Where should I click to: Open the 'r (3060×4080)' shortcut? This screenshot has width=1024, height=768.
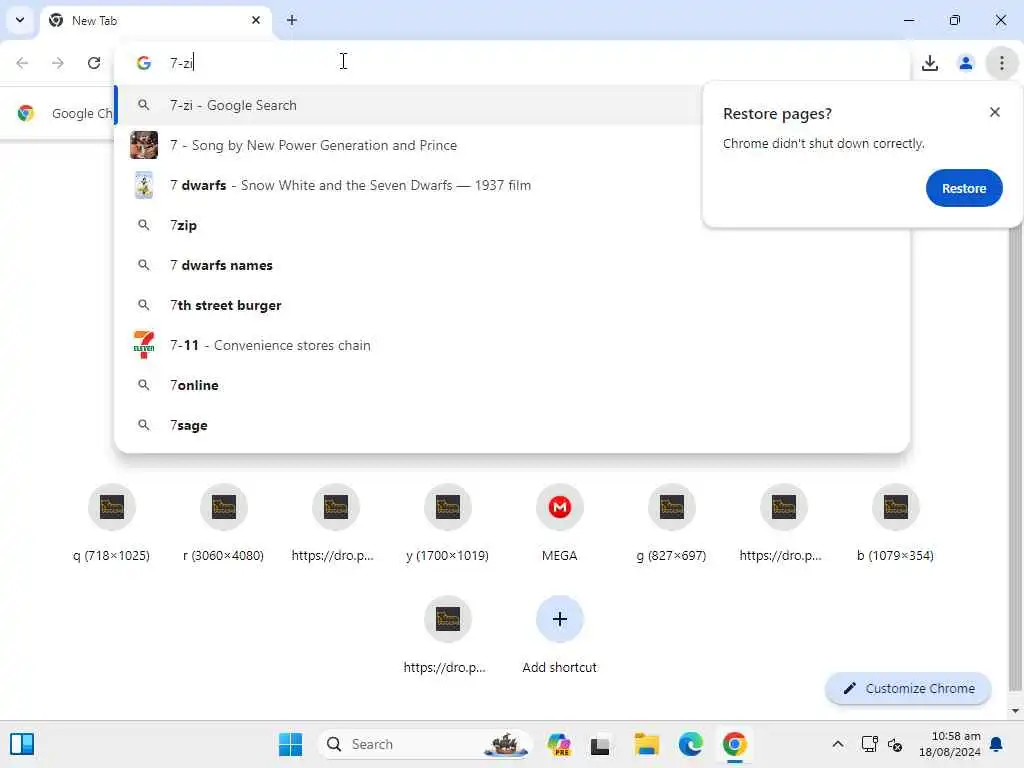[x=224, y=524]
